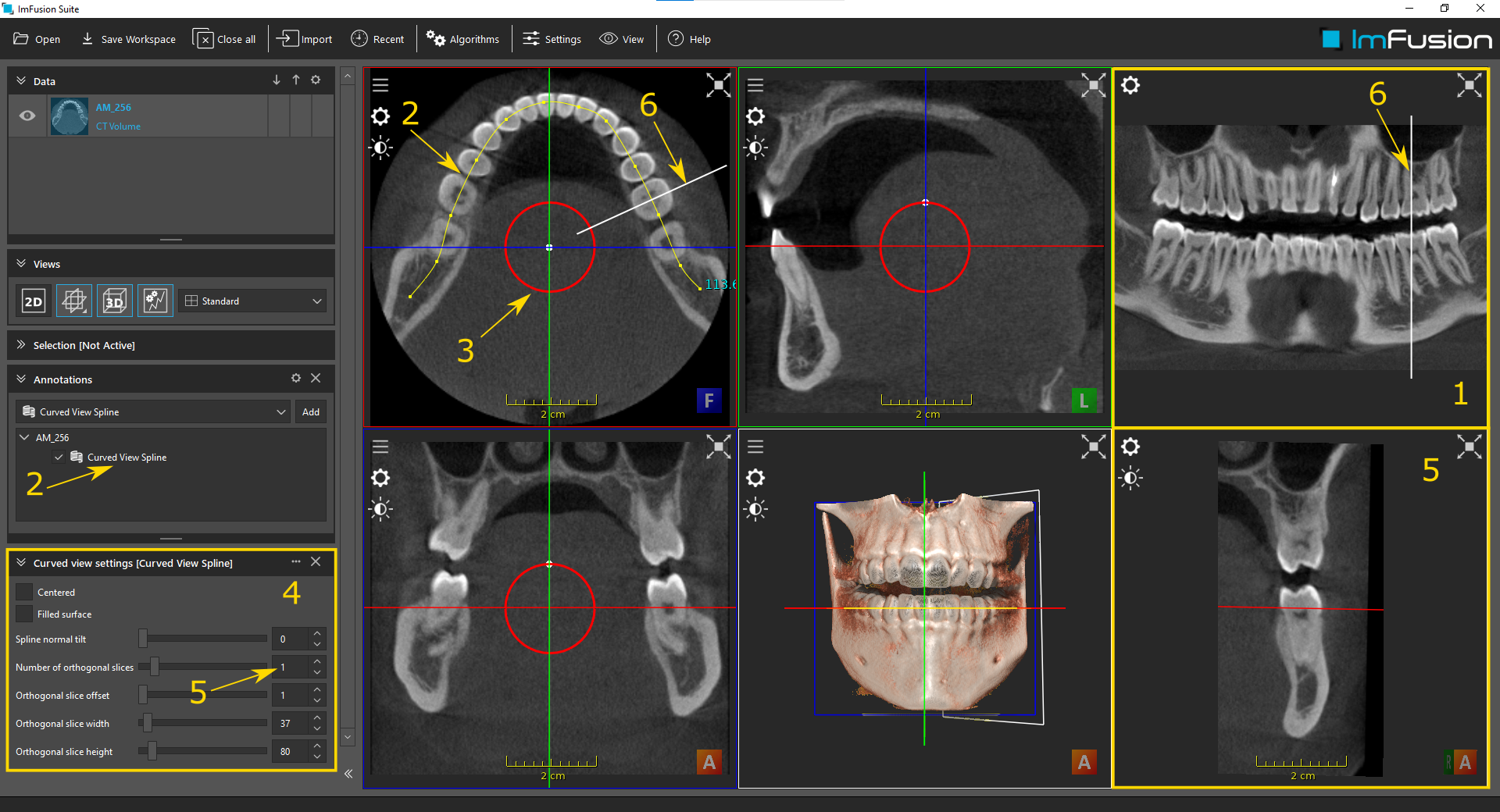Click the Orthogonal slice width slider
This screenshot has width=1500, height=812.
pos(203,723)
